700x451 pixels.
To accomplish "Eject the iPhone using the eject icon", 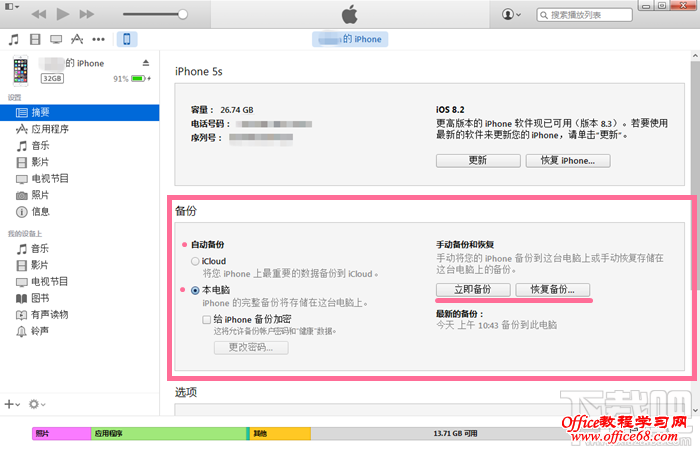I will 146,63.
